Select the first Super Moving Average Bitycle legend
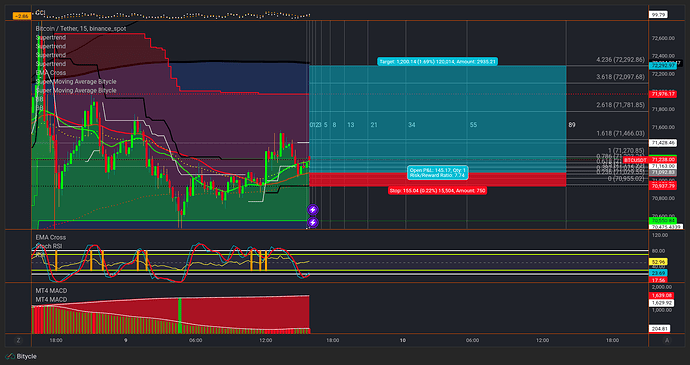Viewport: 690px width, 365px height. (76, 81)
